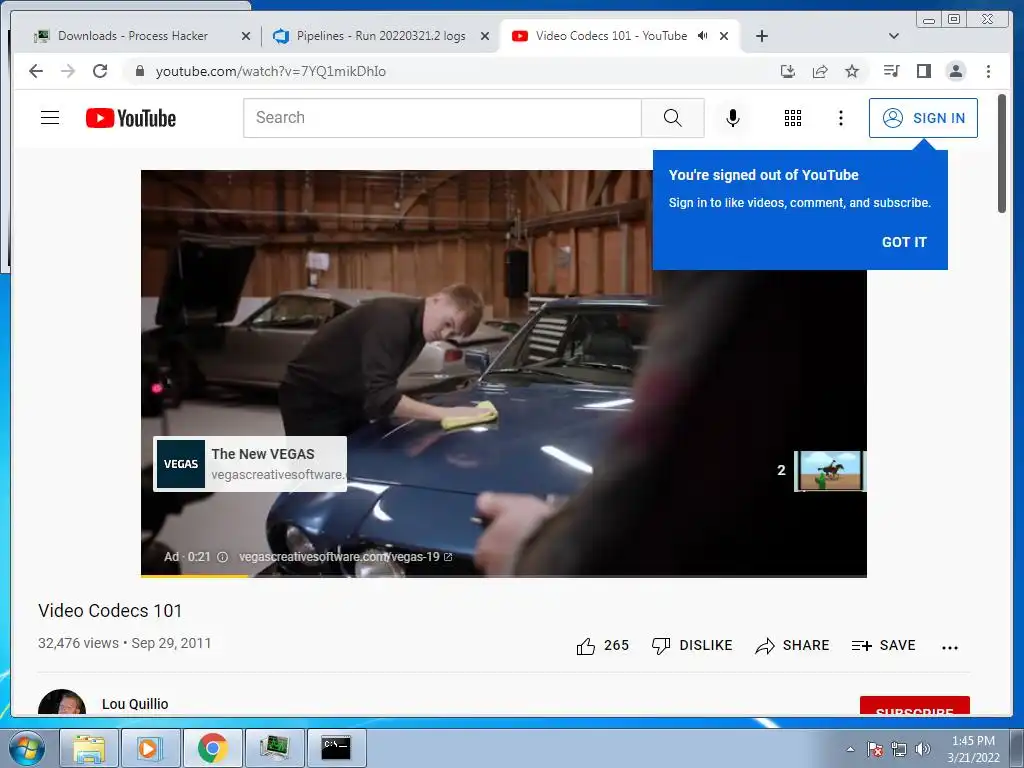Open the Lou Quillio channel avatar
The height and width of the screenshot is (768, 1024).
coord(62,703)
